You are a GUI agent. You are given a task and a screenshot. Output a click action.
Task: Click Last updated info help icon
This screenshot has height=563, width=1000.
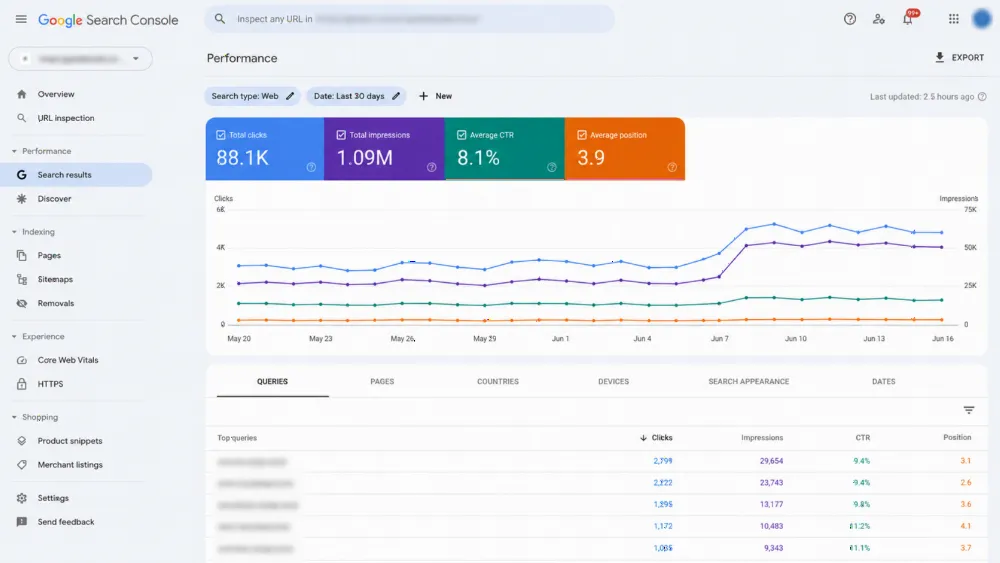coord(982,97)
